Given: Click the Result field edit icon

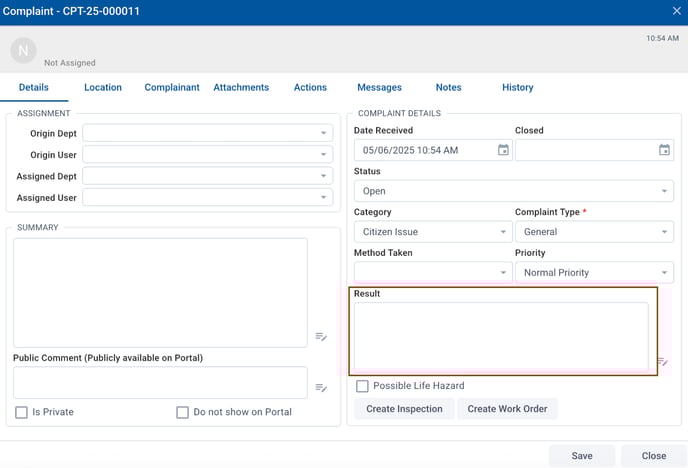Looking at the screenshot, I should coord(663,362).
